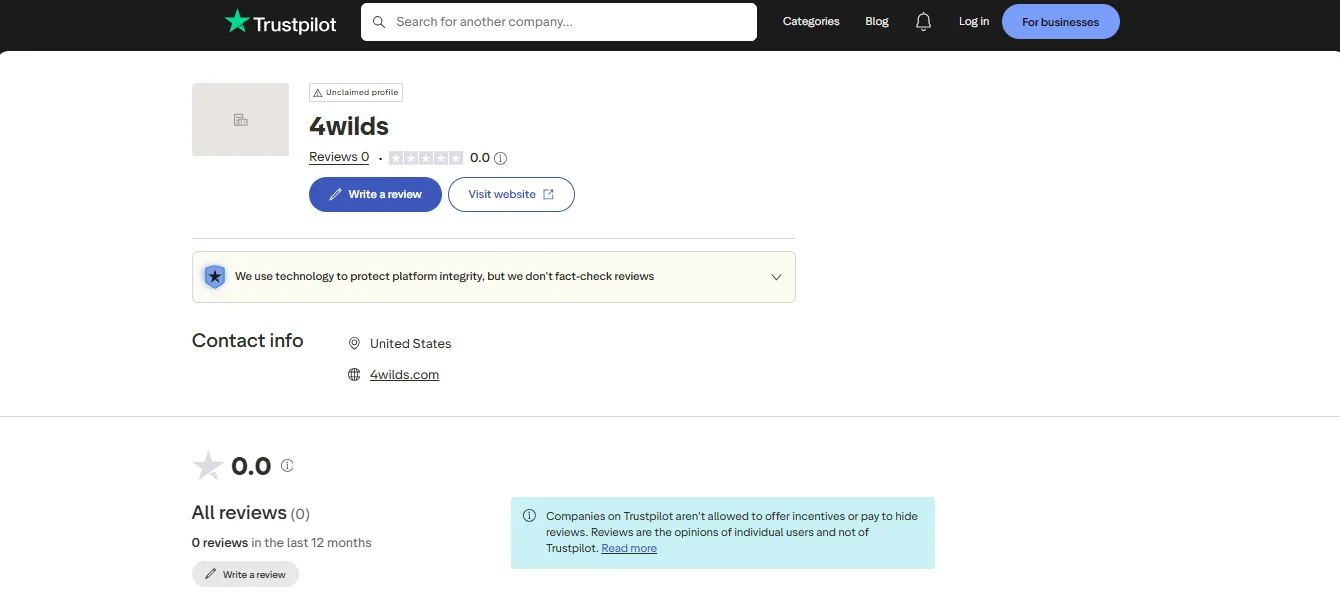This screenshot has height=599, width=1340.
Task: Click the Visit website button
Action: [x=511, y=194]
